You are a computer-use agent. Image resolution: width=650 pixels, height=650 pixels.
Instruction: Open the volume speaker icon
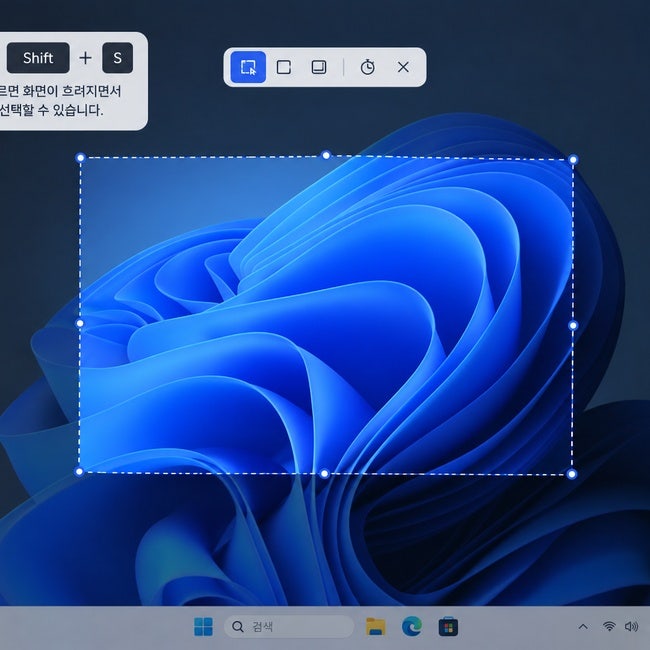[631, 626]
